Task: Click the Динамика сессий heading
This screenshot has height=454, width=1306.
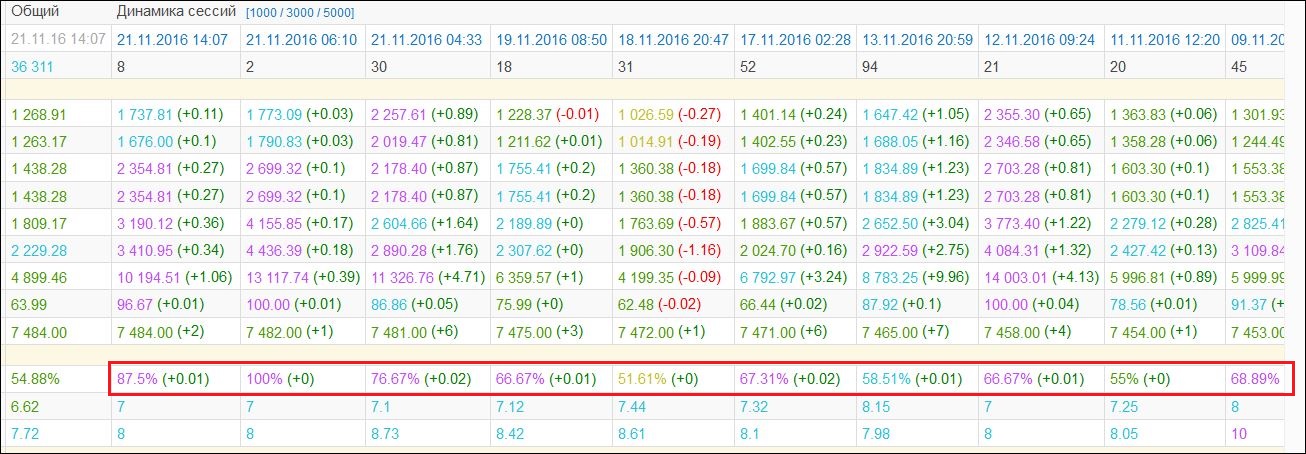Action: pyautogui.click(x=177, y=12)
